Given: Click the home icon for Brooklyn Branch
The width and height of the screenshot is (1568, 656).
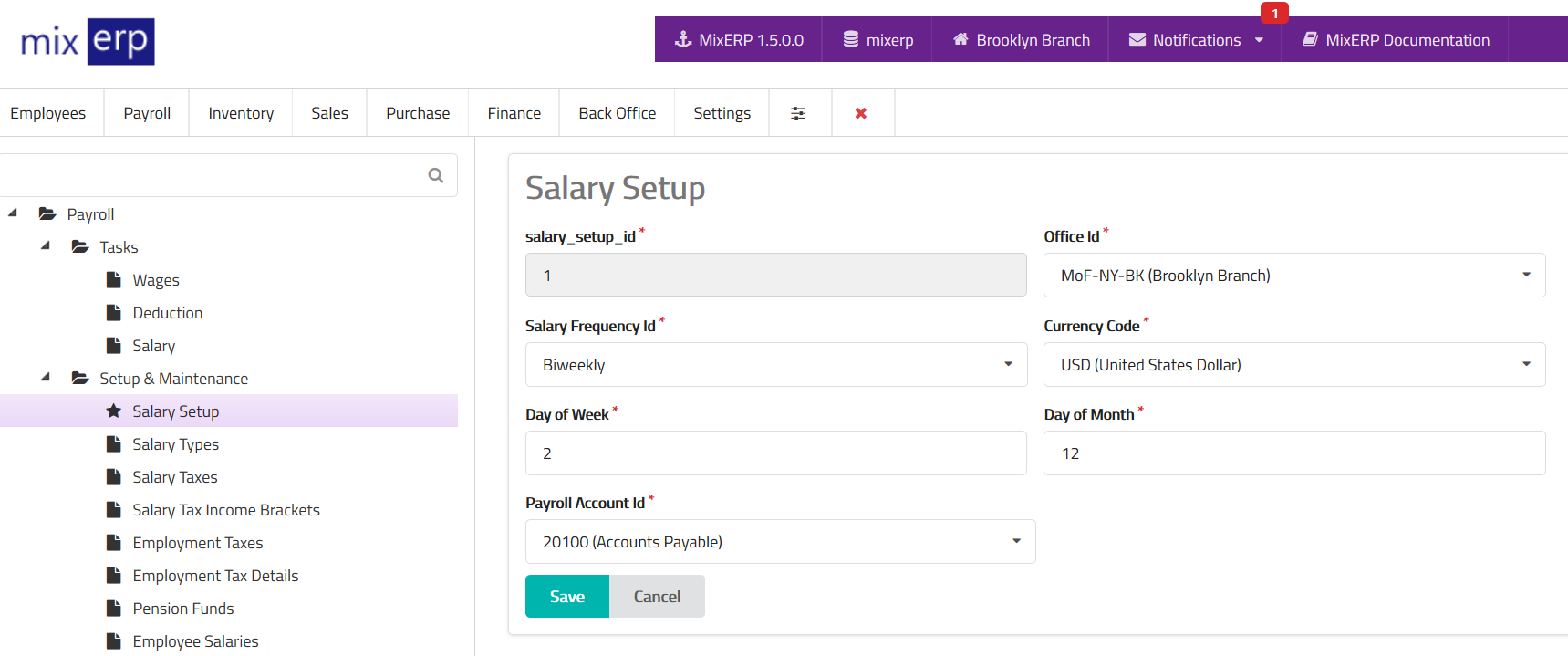Looking at the screenshot, I should pyautogui.click(x=961, y=39).
